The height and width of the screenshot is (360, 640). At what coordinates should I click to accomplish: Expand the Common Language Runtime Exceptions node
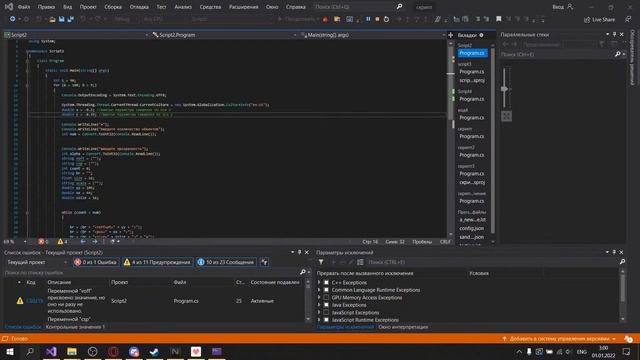tap(319, 290)
